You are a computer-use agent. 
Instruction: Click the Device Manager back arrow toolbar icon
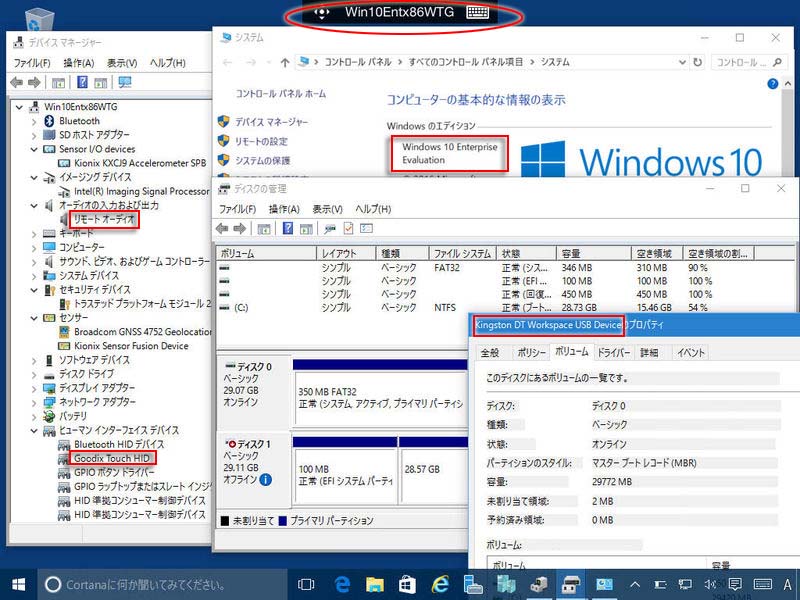[x=16, y=82]
